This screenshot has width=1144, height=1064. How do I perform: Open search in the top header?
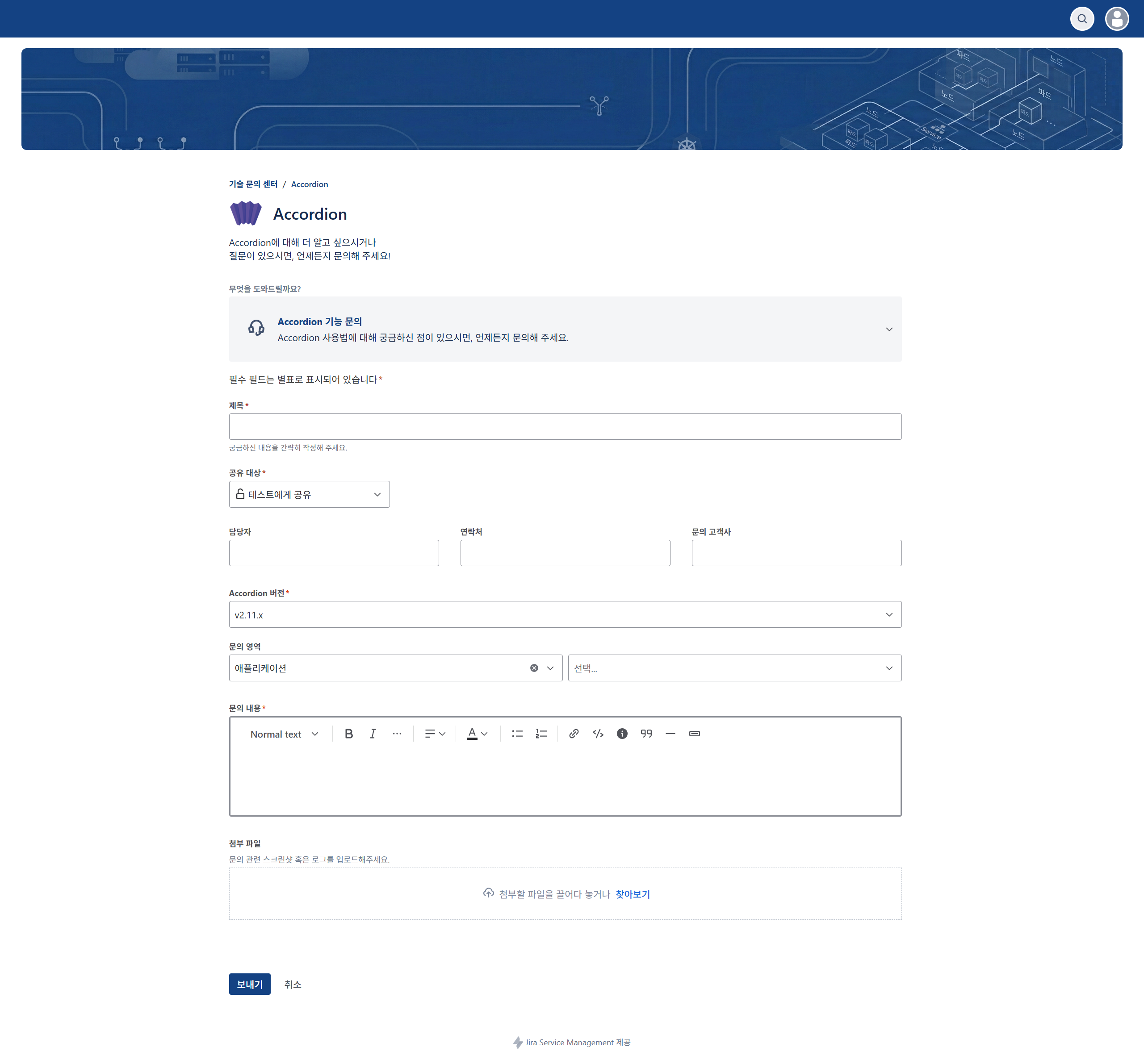point(1082,19)
